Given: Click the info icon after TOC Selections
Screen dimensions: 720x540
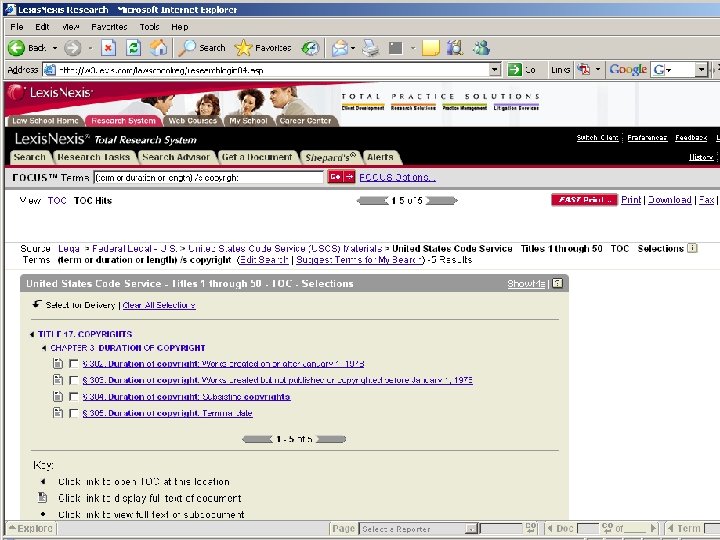Looking at the screenshot, I should click(x=692, y=248).
